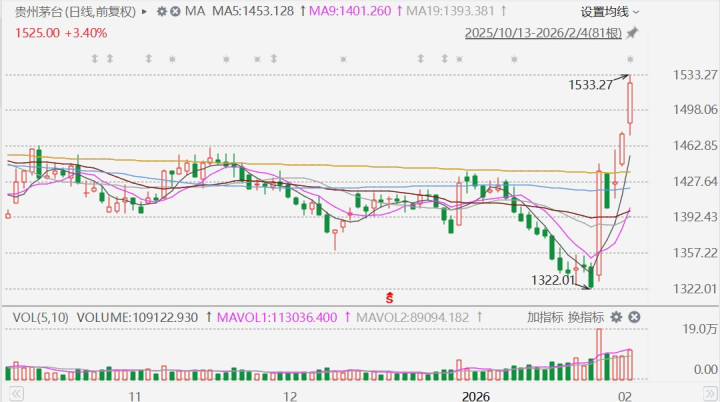Jump to later data with the right double-arrow
This screenshot has height=402, width=720.
pos(711,394)
